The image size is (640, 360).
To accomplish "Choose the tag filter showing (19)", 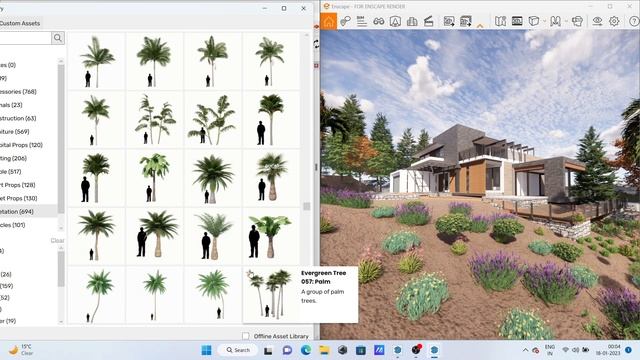I will click(x=8, y=321).
